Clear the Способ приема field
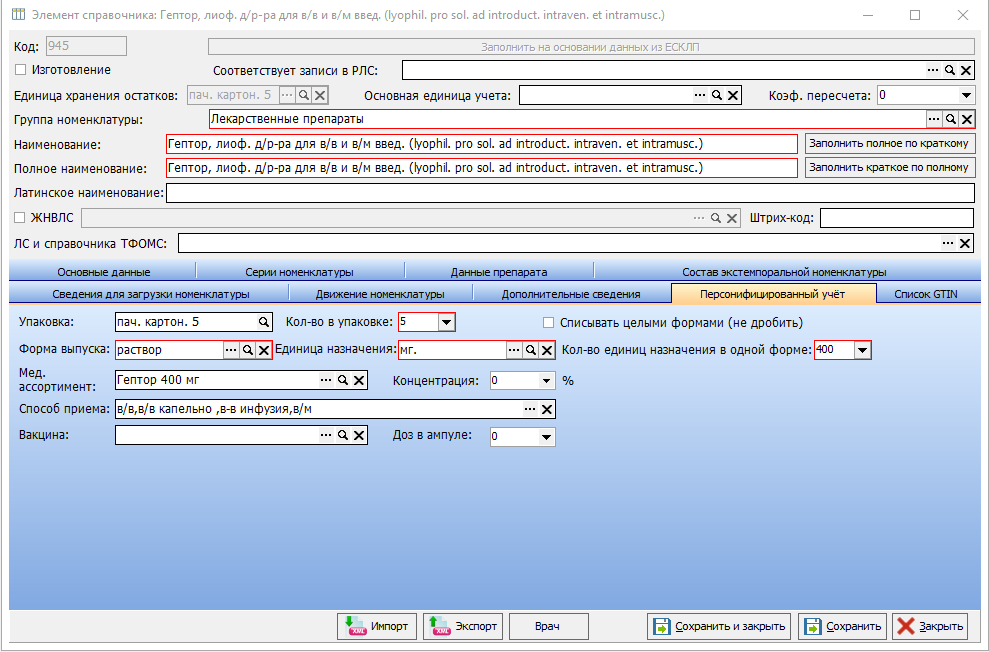The width and height of the screenshot is (989, 652). (x=547, y=410)
